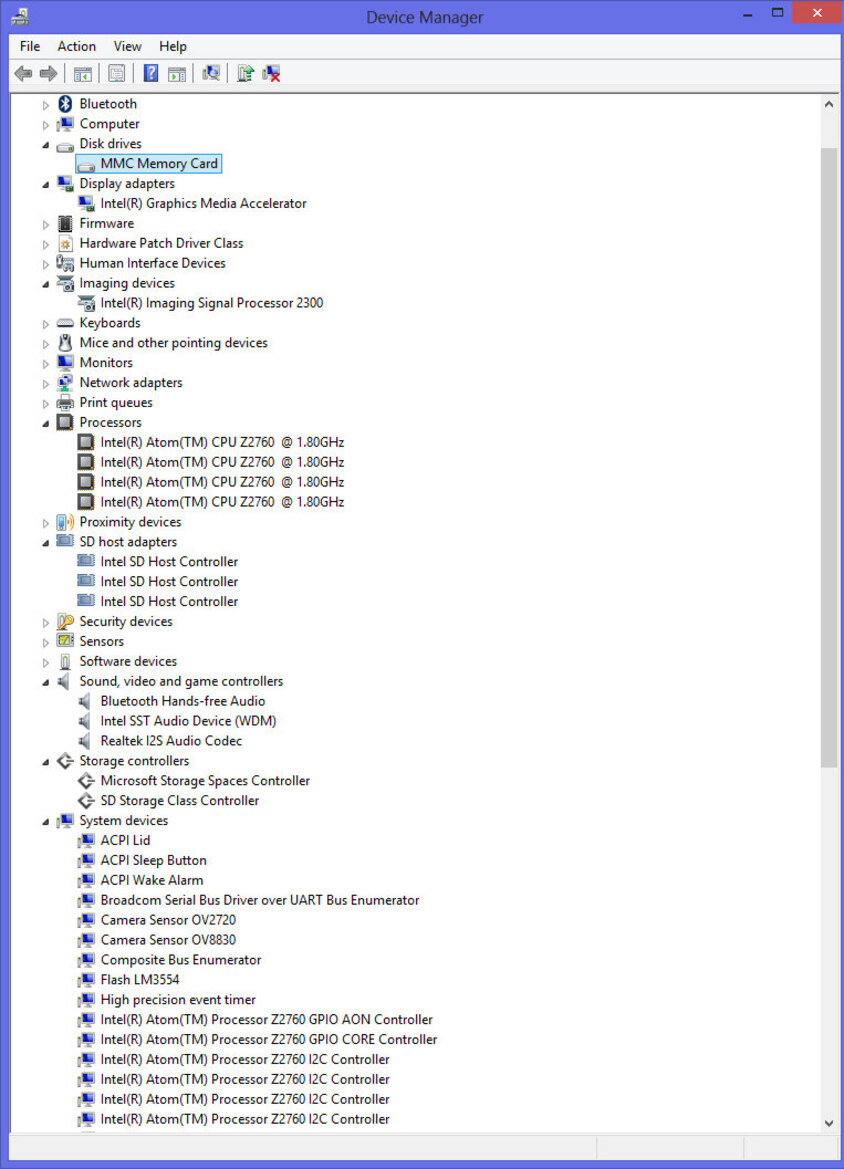This screenshot has height=1169, width=844.
Task: Click the Monitors category icon
Action: pos(66,362)
